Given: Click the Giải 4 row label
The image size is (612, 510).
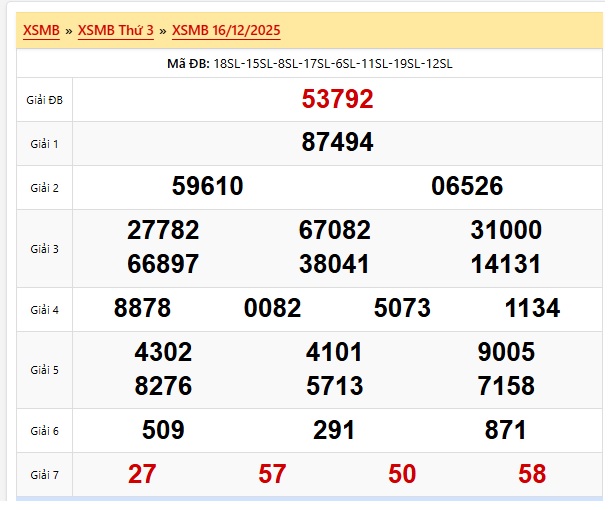Looking at the screenshot, I should click(x=45, y=310).
